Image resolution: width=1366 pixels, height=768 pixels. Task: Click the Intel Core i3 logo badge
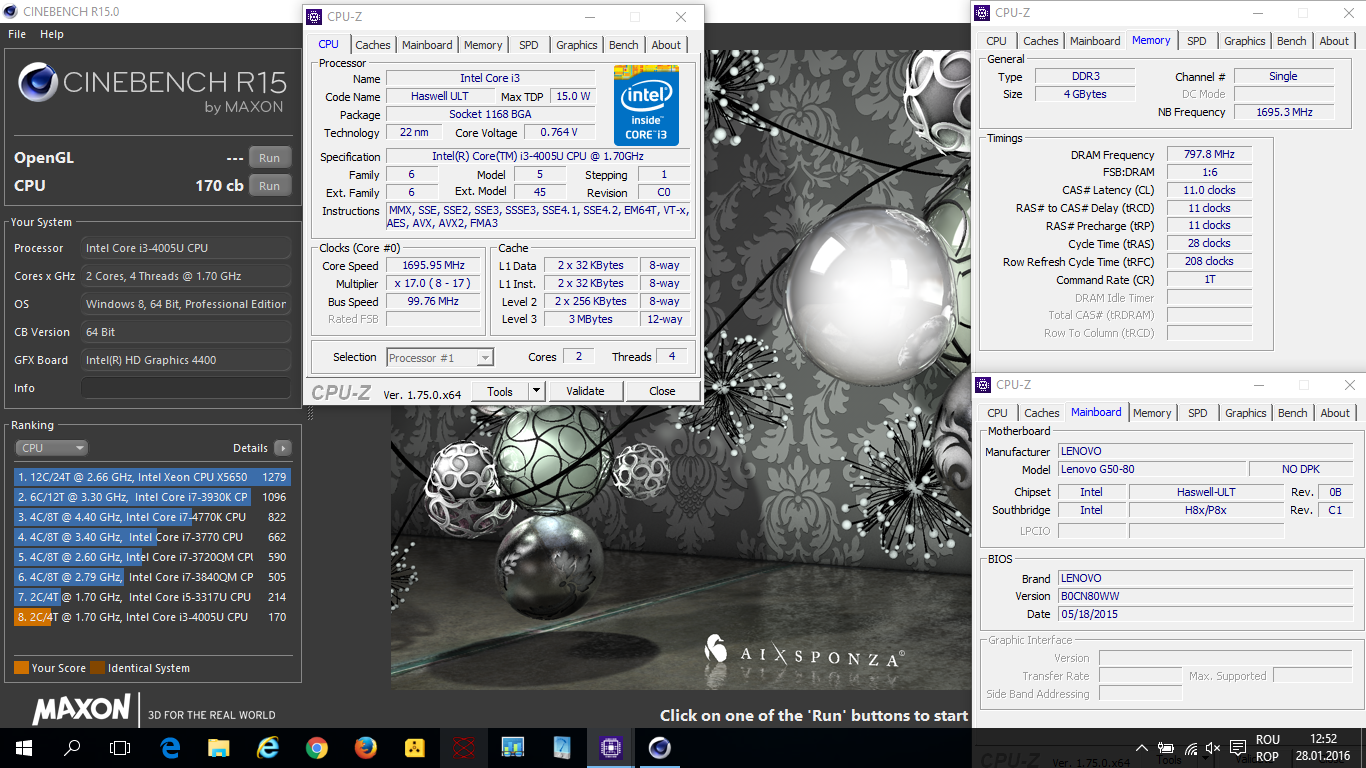pos(647,106)
